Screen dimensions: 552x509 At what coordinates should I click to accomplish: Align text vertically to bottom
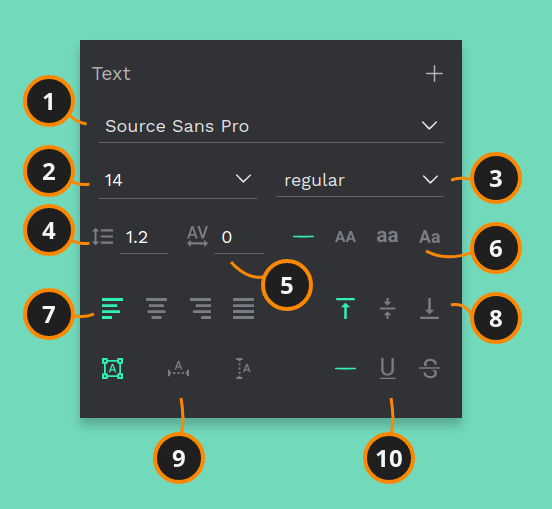(429, 308)
